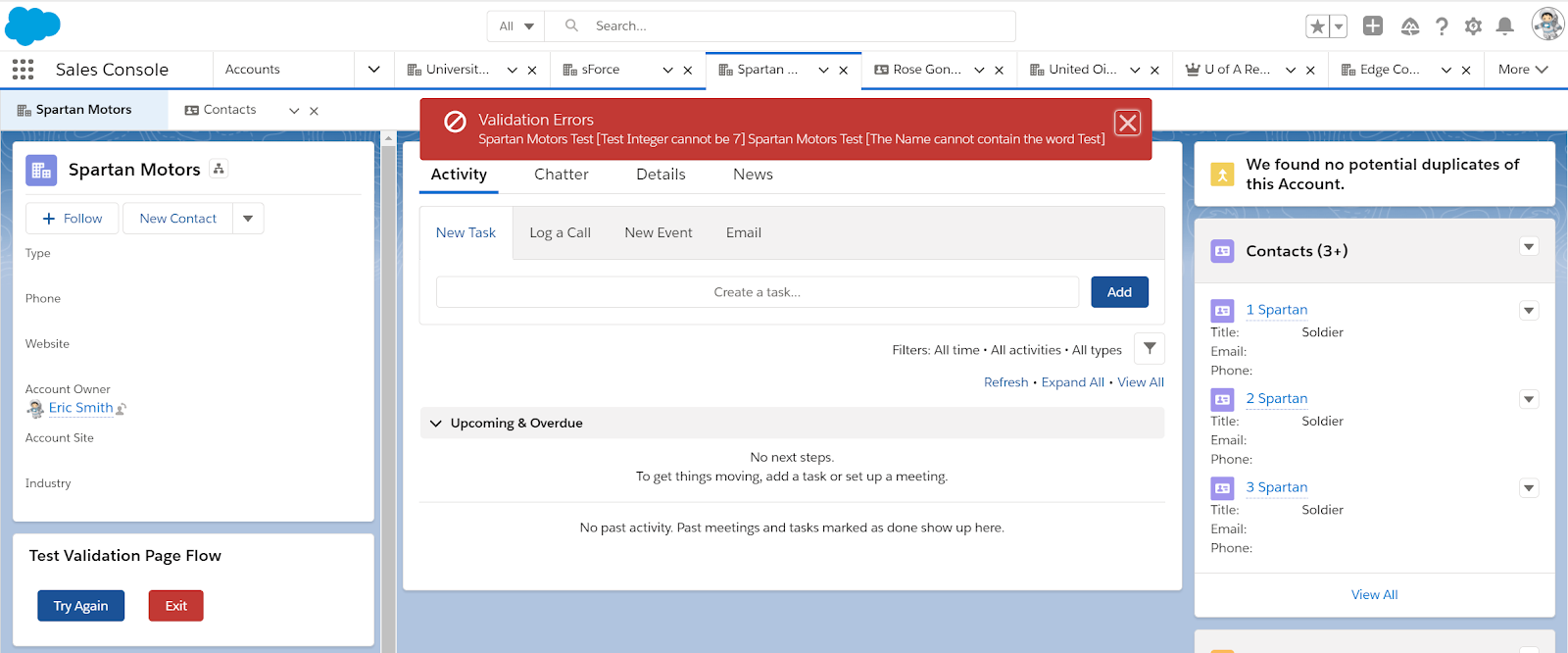The width and height of the screenshot is (1568, 653).
Task: Select the Email activity tab
Action: (x=744, y=233)
